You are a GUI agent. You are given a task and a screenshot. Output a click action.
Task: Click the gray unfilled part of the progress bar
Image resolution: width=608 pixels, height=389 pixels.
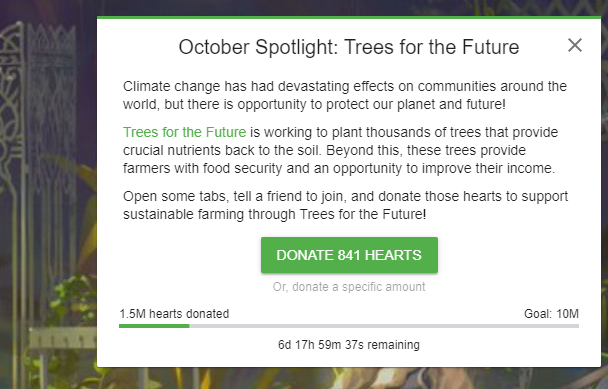(x=384, y=326)
